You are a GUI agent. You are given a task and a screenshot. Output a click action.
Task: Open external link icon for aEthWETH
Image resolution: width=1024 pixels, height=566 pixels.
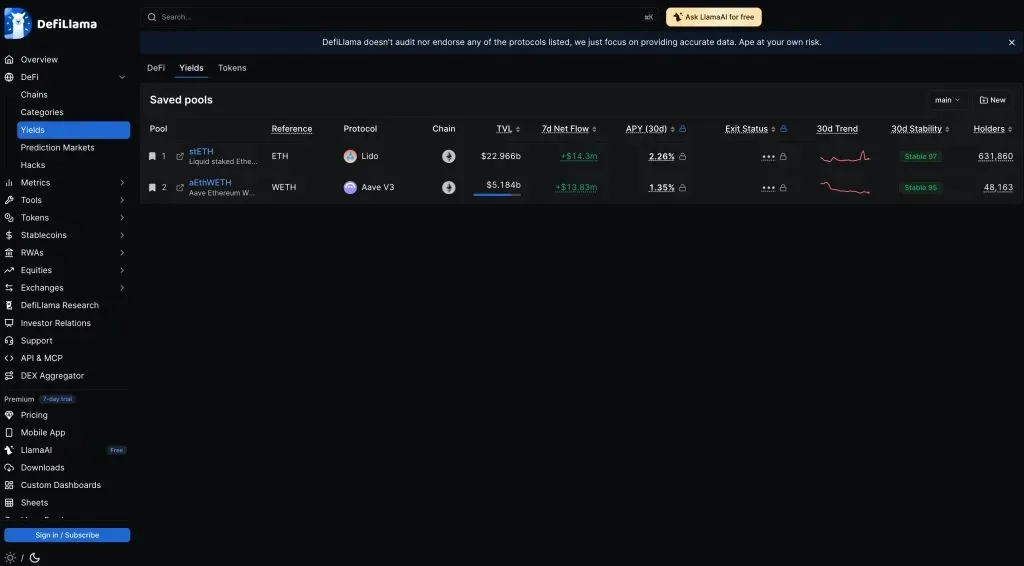180,188
